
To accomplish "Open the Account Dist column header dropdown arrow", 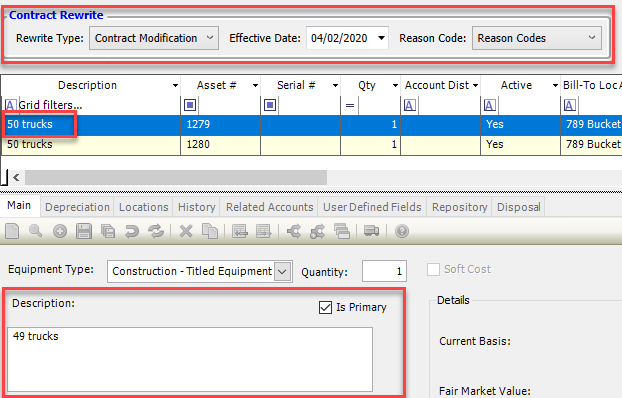I will pyautogui.click(x=475, y=86).
